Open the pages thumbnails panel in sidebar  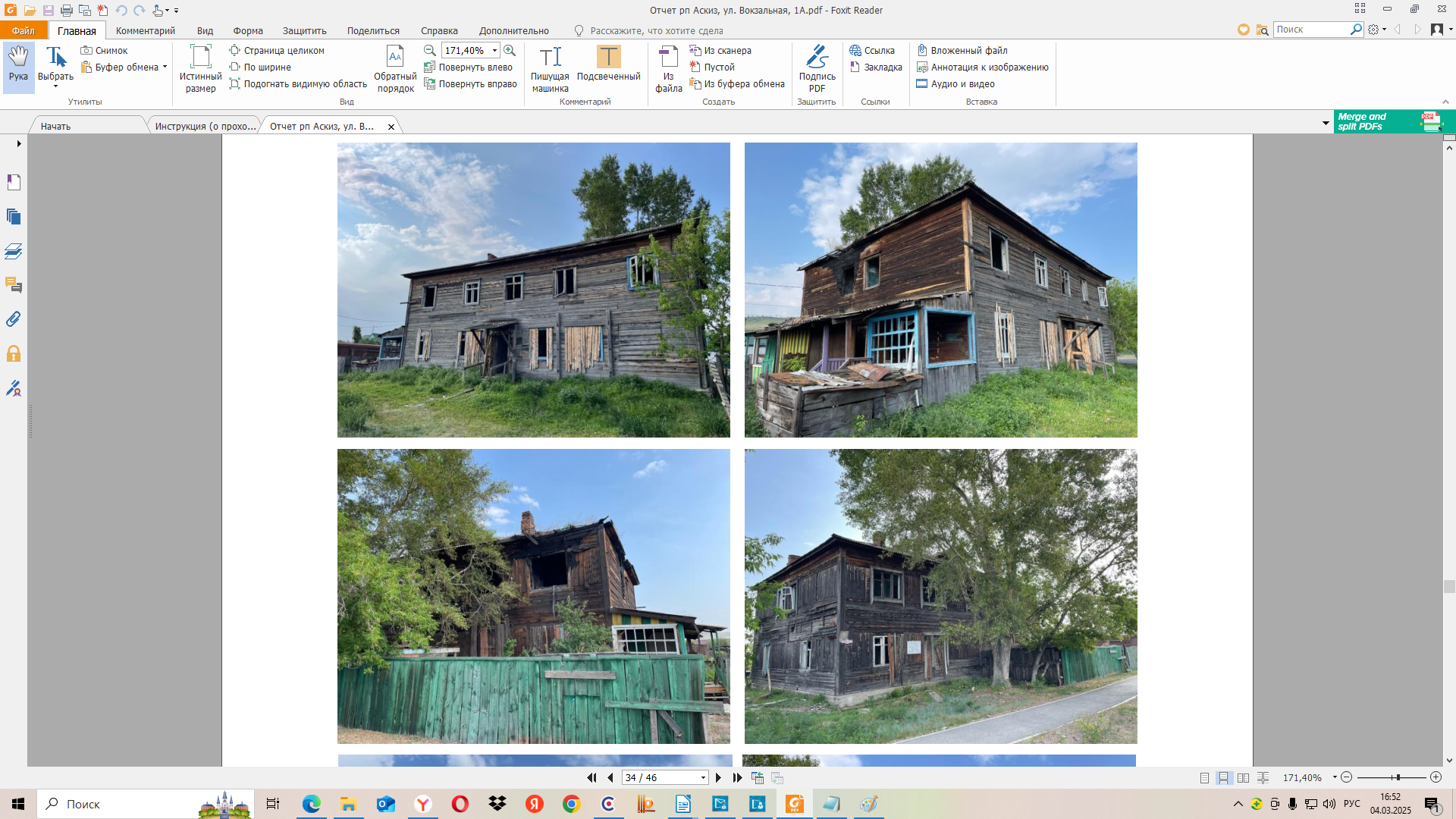coord(14,216)
